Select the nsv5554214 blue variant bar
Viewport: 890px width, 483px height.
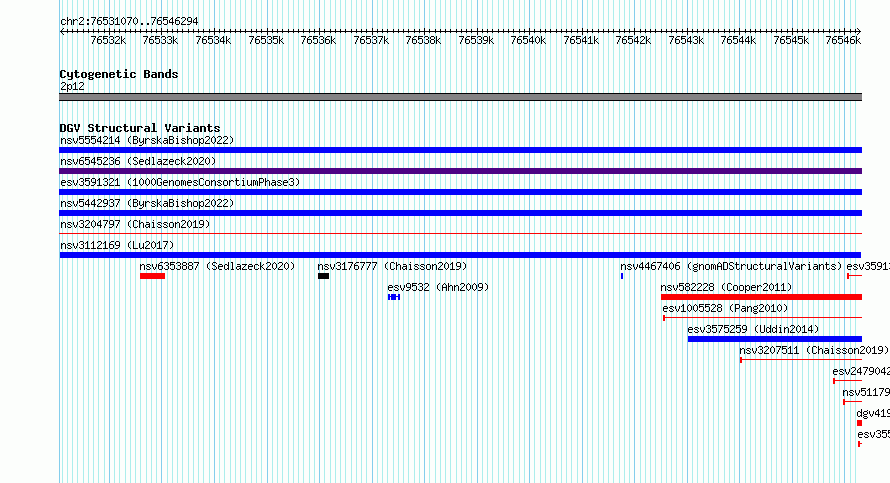(460, 150)
